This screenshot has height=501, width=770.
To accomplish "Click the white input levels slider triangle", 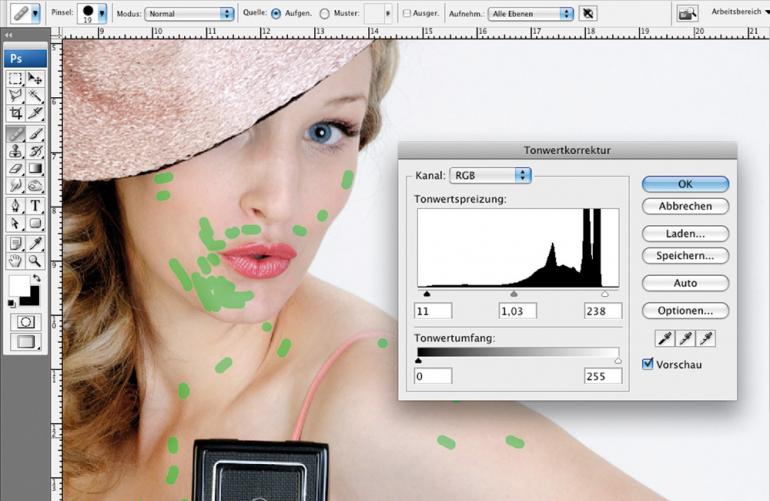I will point(605,294).
